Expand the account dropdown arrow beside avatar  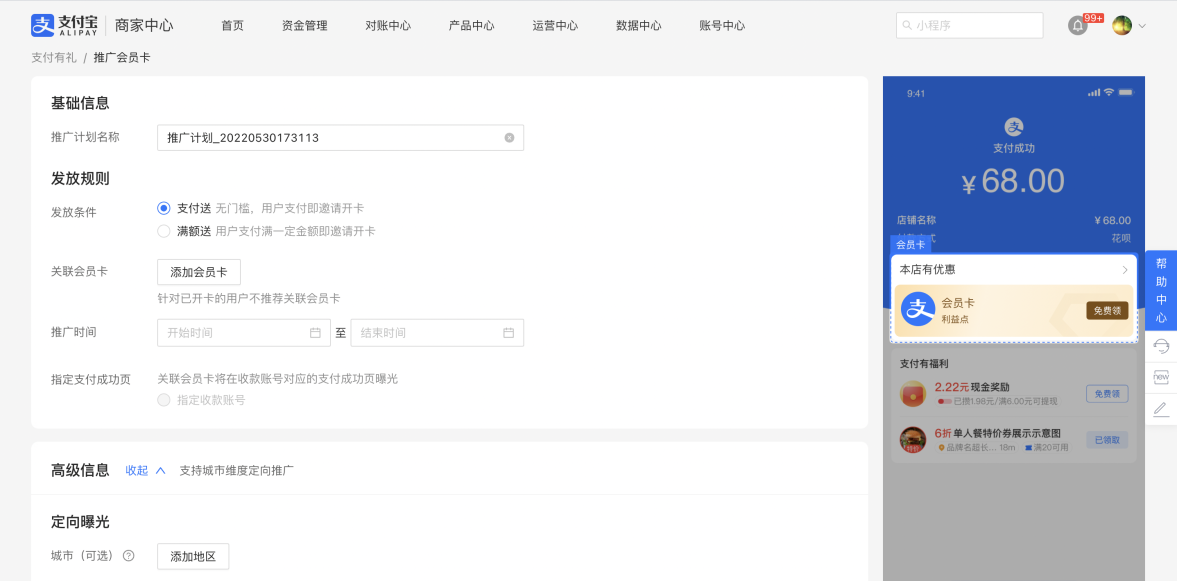1142,26
